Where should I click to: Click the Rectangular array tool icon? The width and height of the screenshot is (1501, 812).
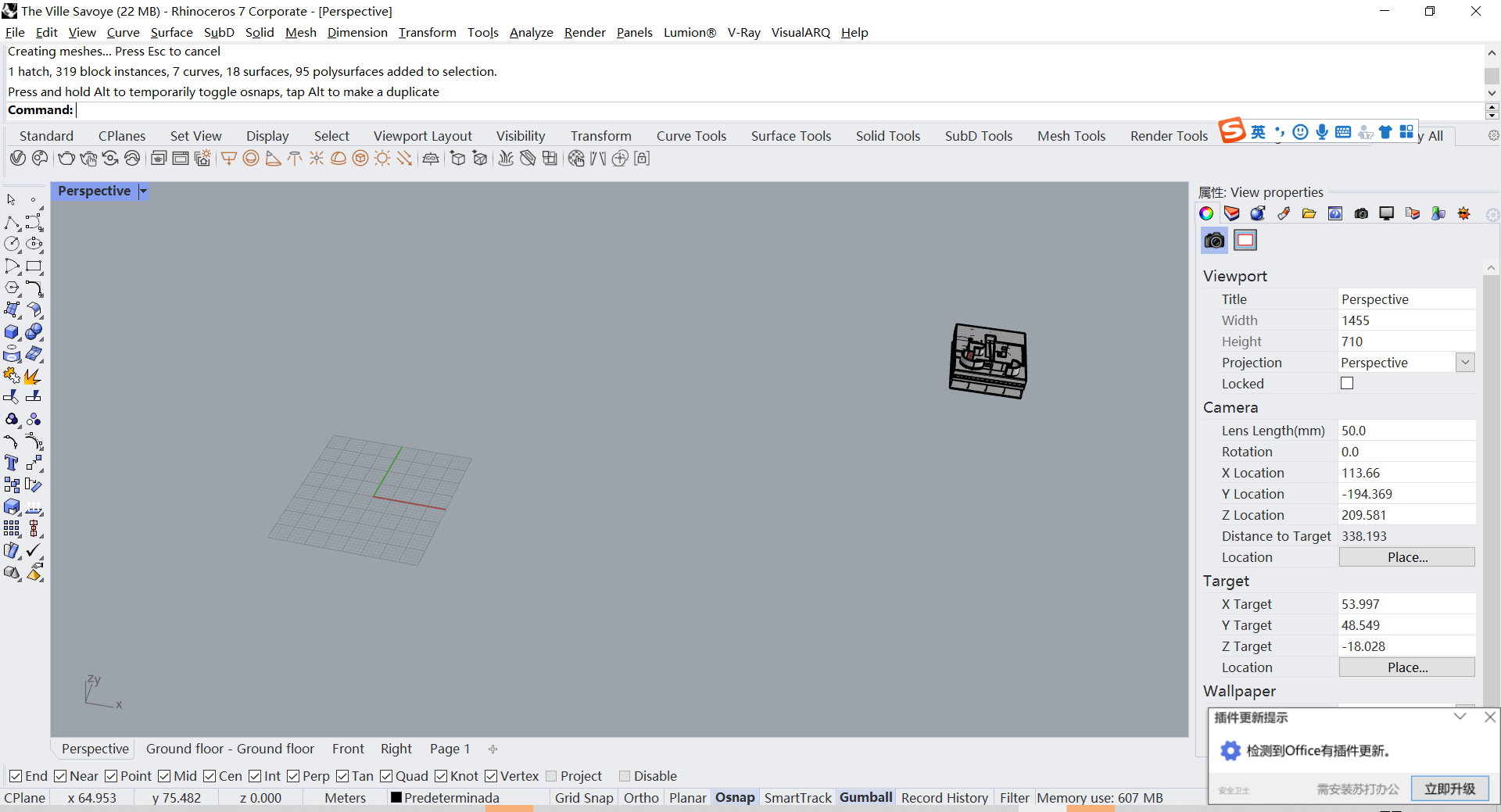tap(12, 529)
